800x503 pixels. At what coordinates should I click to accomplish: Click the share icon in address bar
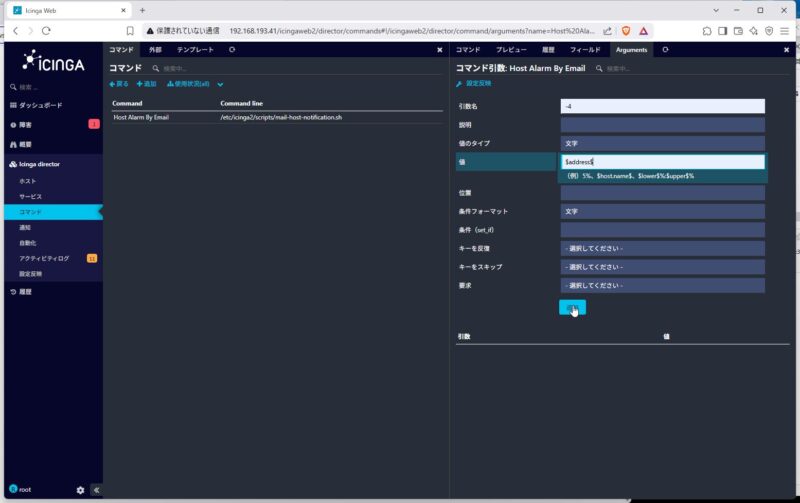point(607,31)
